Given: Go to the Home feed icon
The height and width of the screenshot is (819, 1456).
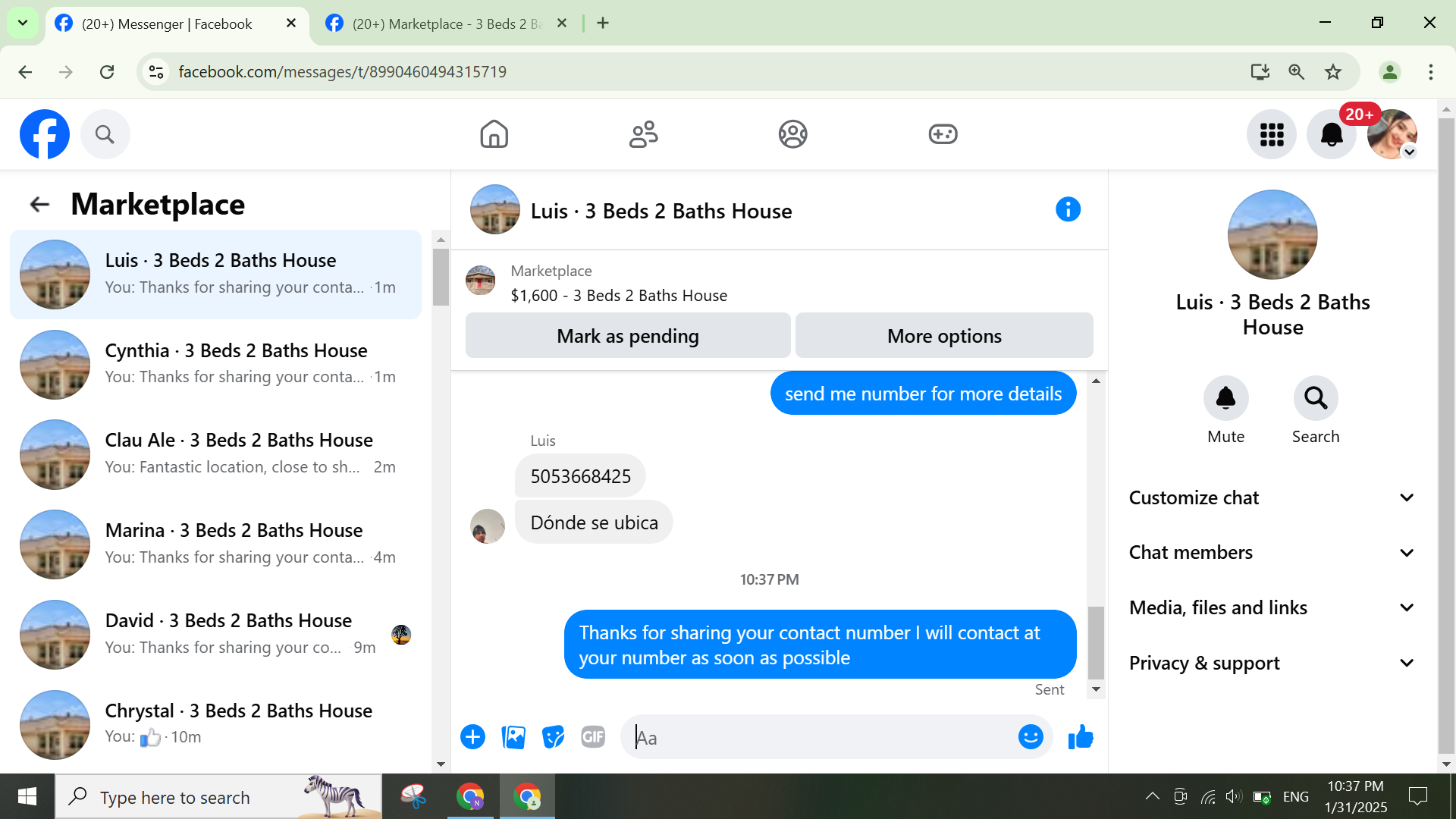Looking at the screenshot, I should click(x=494, y=134).
